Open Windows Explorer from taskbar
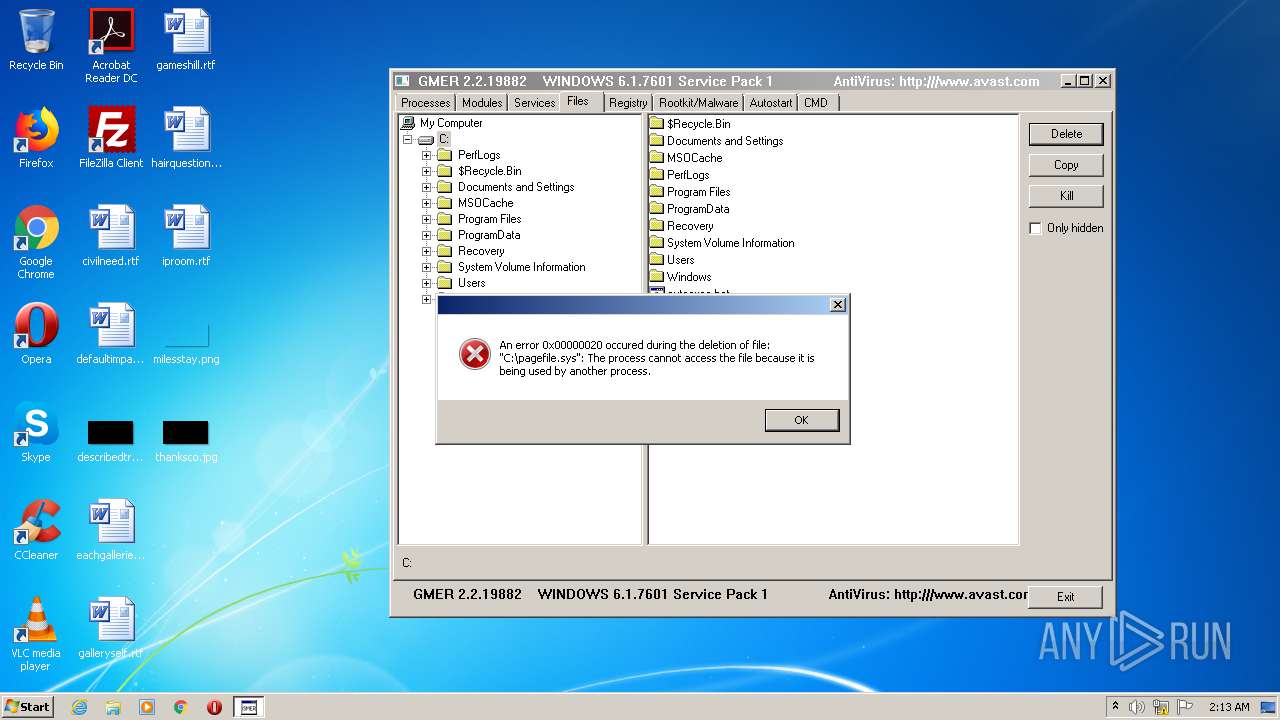This screenshot has height=720, width=1280. click(113, 707)
